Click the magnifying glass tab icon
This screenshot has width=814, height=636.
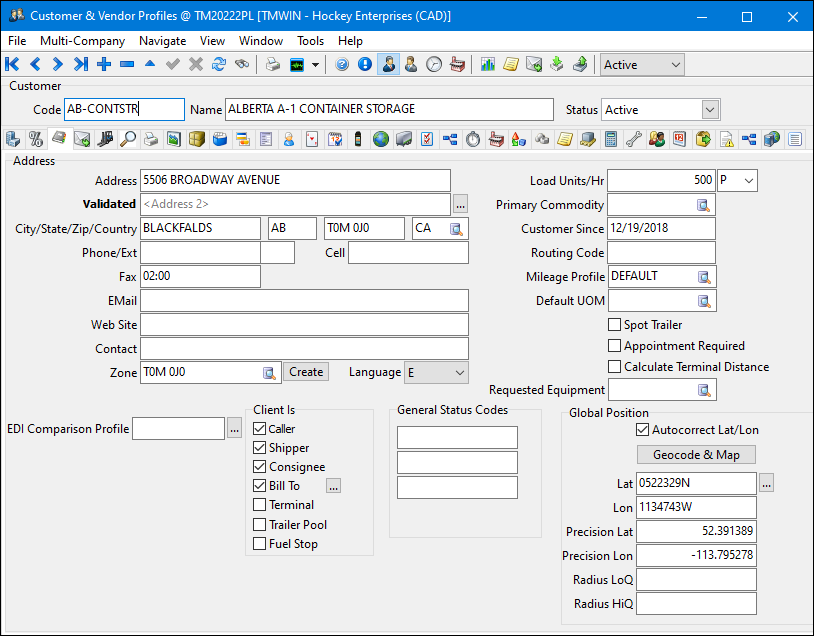pyautogui.click(x=128, y=139)
